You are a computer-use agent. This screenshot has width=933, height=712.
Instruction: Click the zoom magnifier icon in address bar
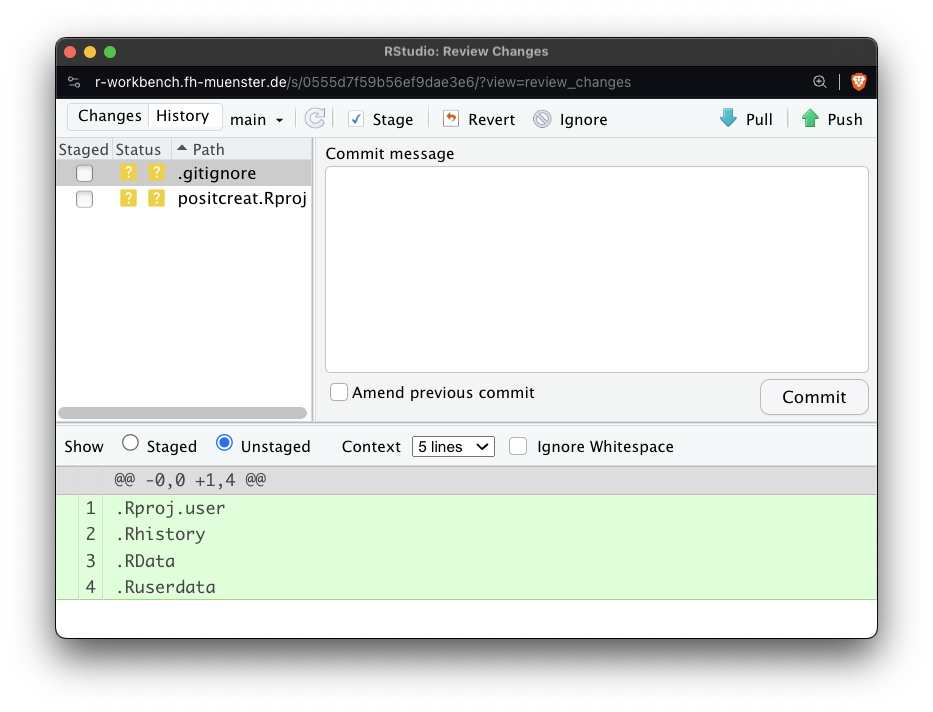[820, 82]
